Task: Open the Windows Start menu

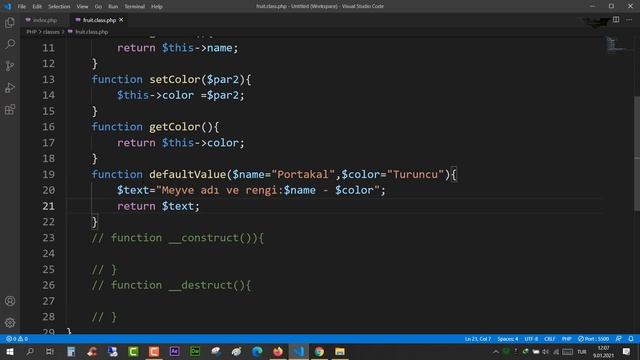Action: coord(9,351)
